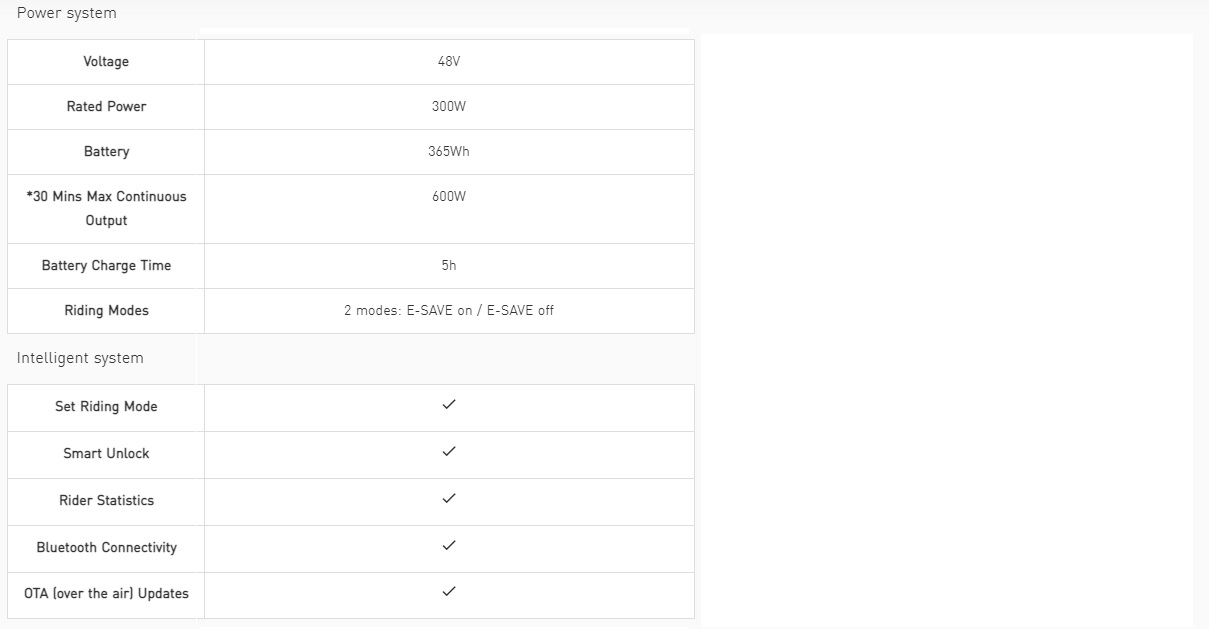Select the 5h charge time value
The width and height of the screenshot is (1209, 629).
pos(449,266)
